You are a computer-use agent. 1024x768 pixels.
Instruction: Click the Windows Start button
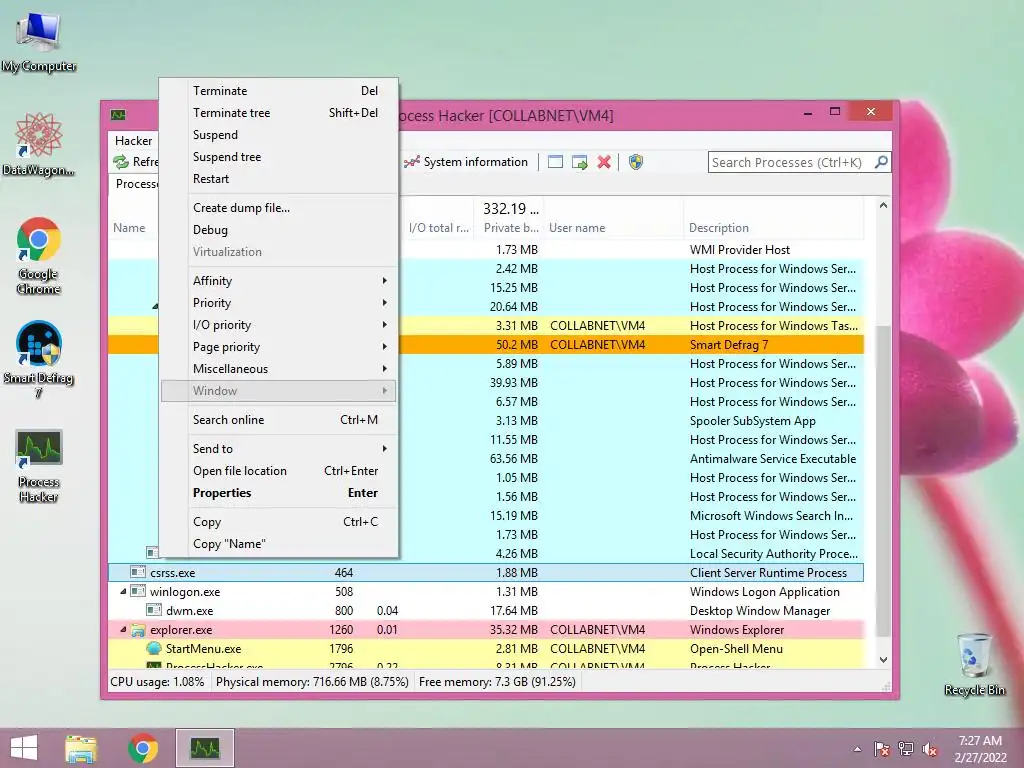coord(24,748)
